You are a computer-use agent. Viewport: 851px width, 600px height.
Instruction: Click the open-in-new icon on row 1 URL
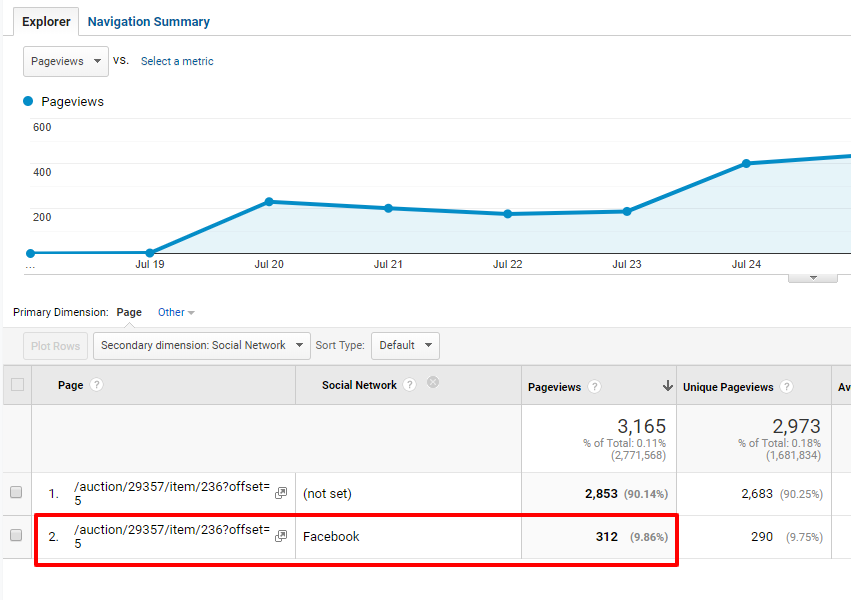(280, 491)
